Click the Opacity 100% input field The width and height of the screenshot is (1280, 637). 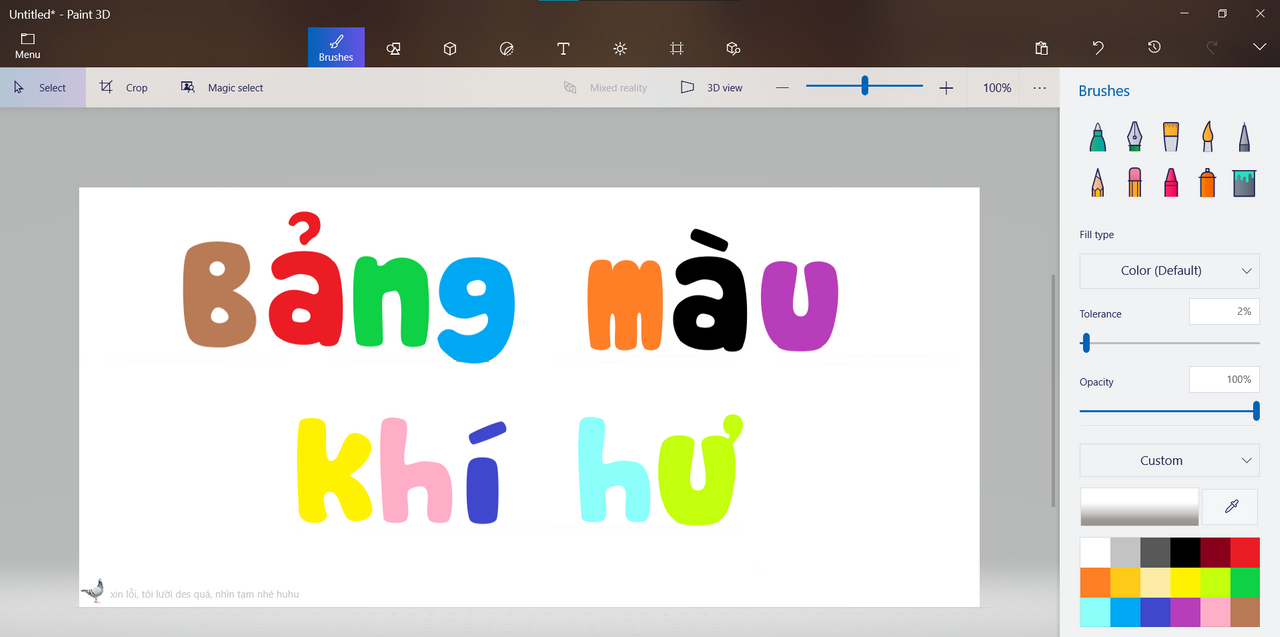(1224, 379)
